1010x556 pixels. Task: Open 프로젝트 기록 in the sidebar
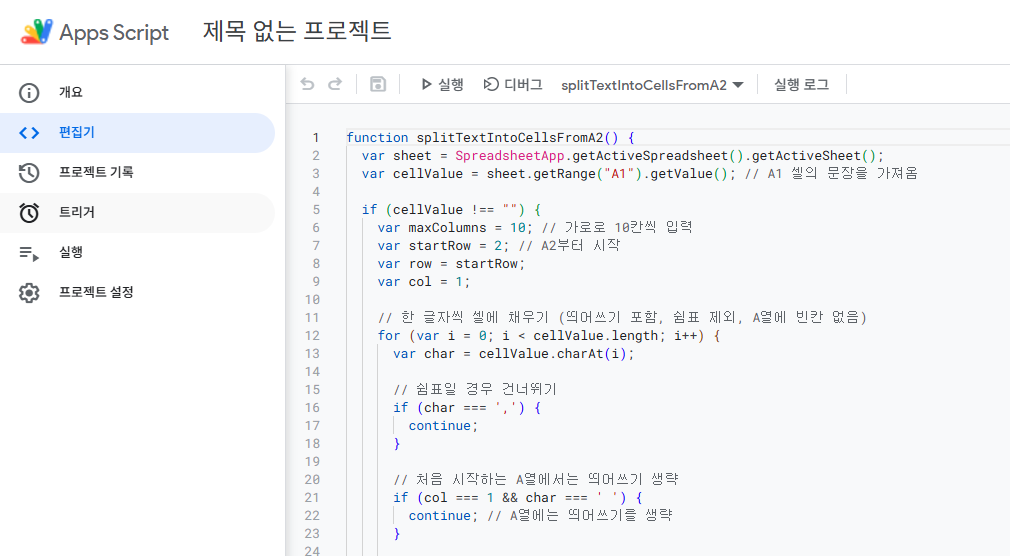coord(137,173)
